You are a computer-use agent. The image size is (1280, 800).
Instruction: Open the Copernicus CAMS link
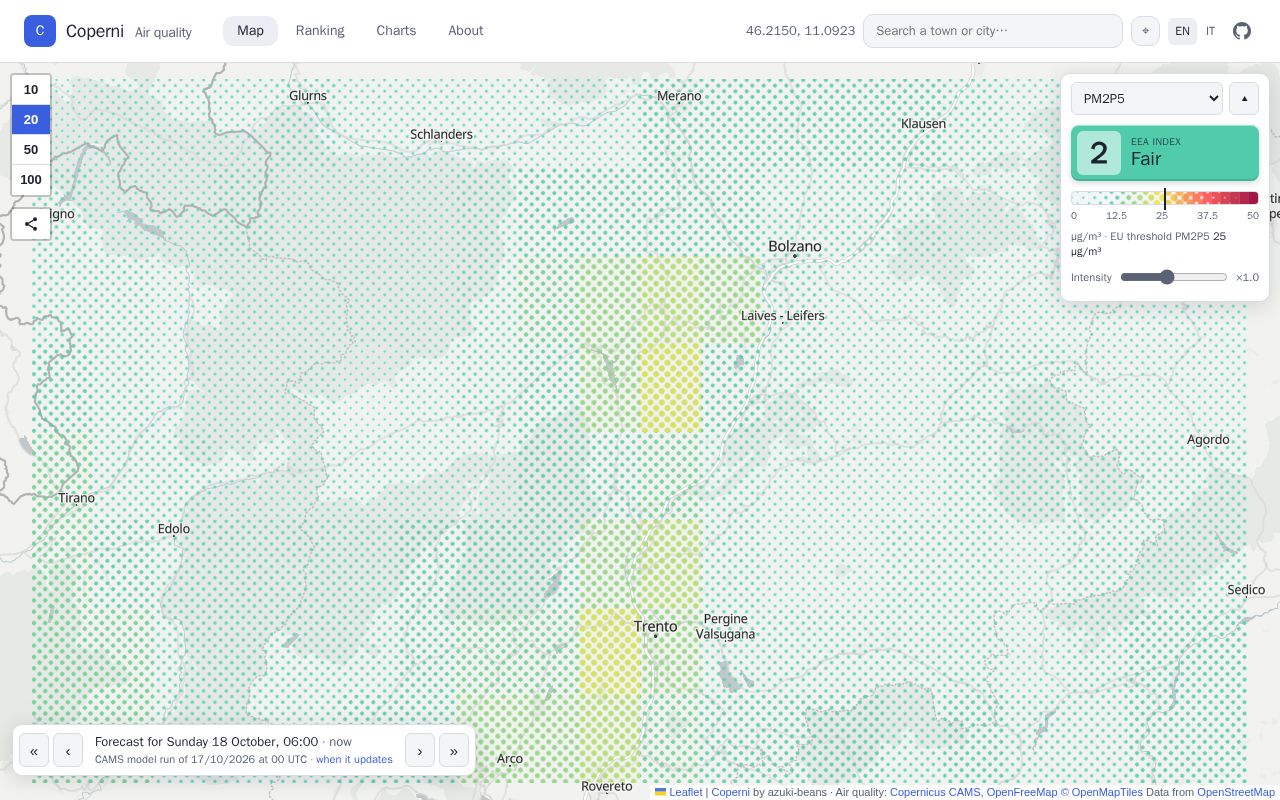point(935,792)
